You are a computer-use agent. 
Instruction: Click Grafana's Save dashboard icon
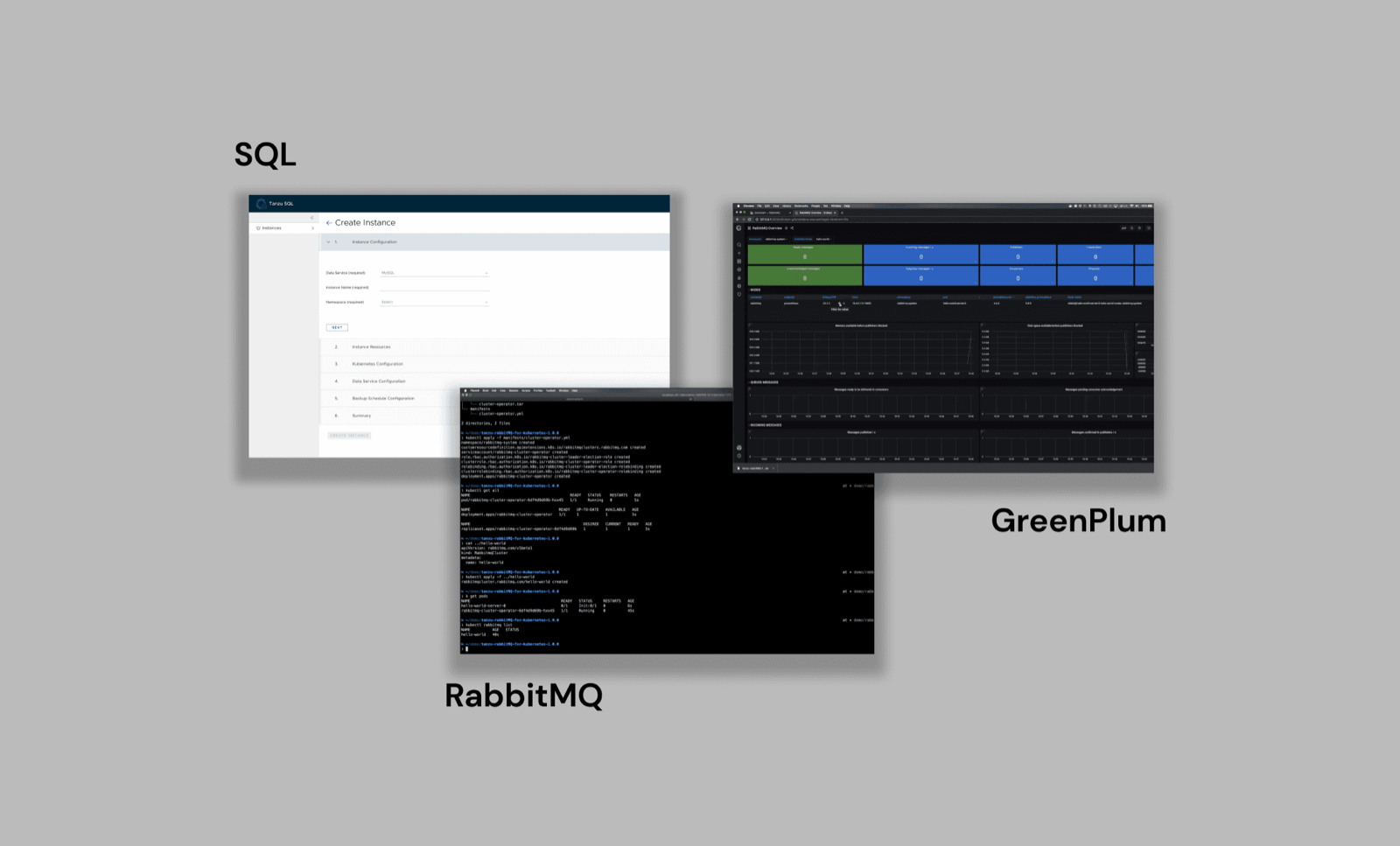click(1131, 228)
